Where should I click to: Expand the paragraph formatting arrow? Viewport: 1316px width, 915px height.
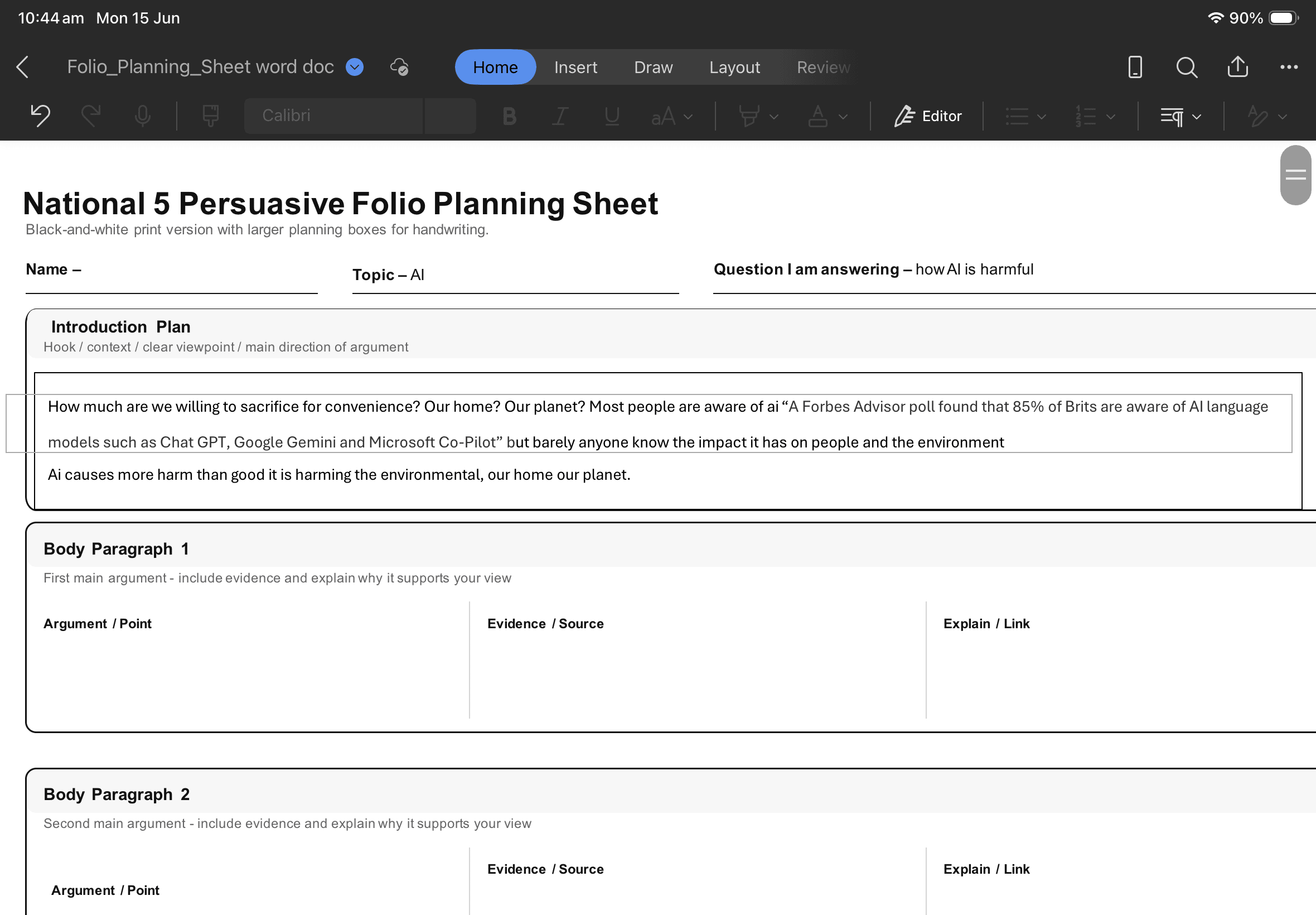point(1197,117)
